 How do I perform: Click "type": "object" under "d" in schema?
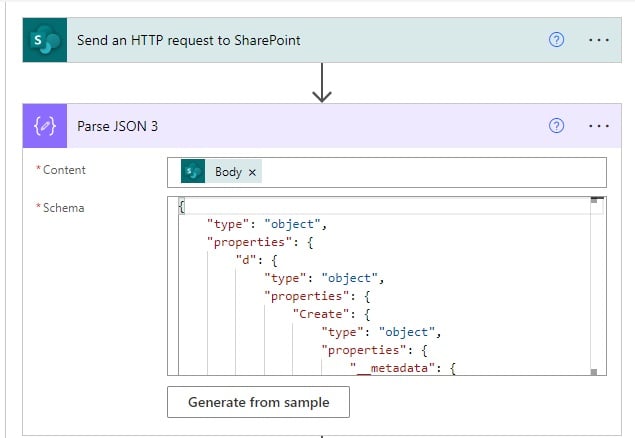coord(324,278)
